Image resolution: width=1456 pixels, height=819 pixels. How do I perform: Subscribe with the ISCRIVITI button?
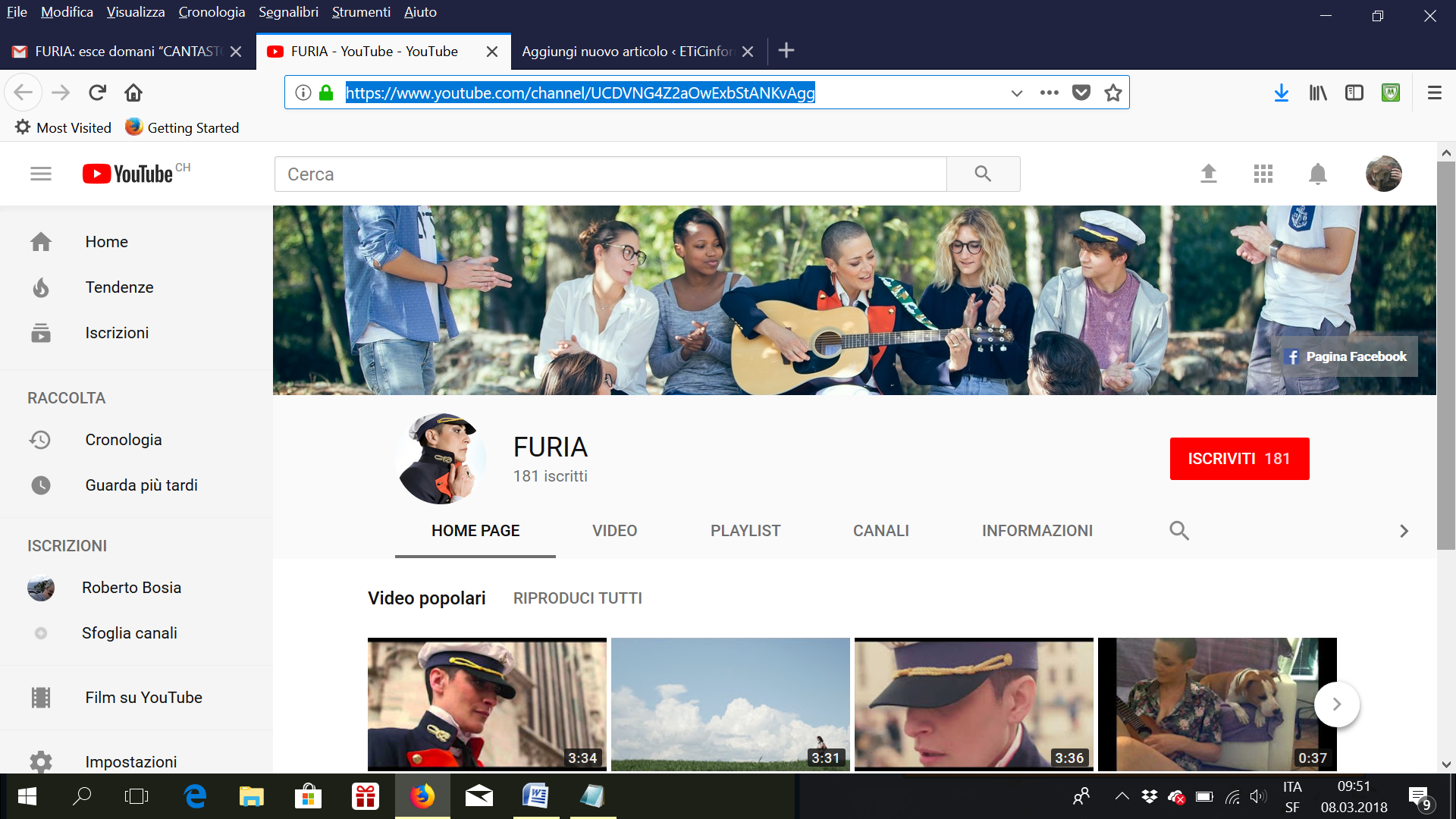(1239, 459)
